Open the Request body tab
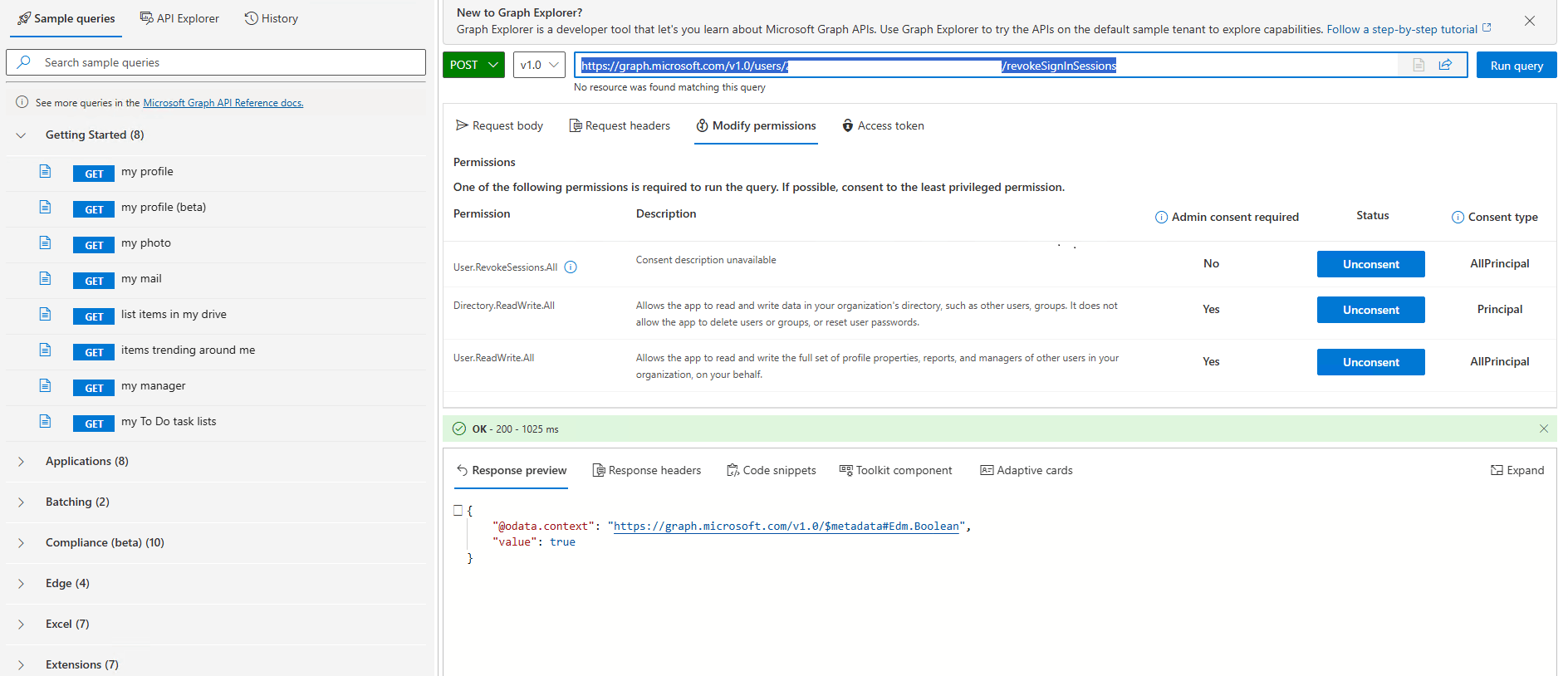This screenshot has height=676, width=1568. tap(499, 125)
